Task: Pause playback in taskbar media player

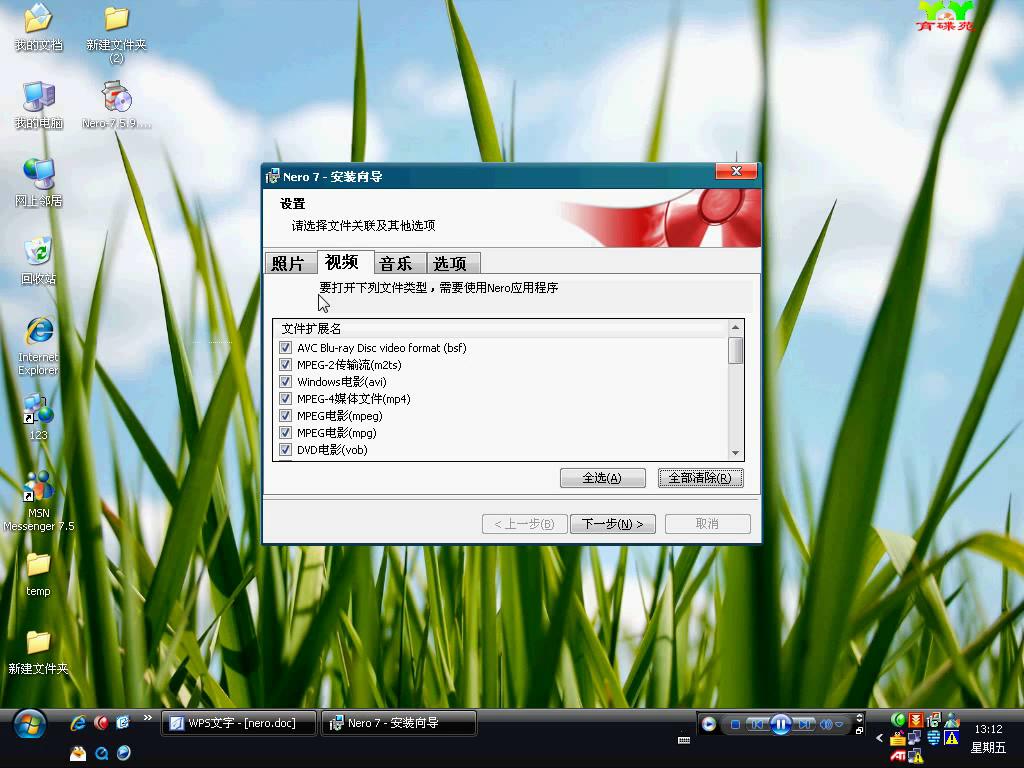Action: (780, 724)
